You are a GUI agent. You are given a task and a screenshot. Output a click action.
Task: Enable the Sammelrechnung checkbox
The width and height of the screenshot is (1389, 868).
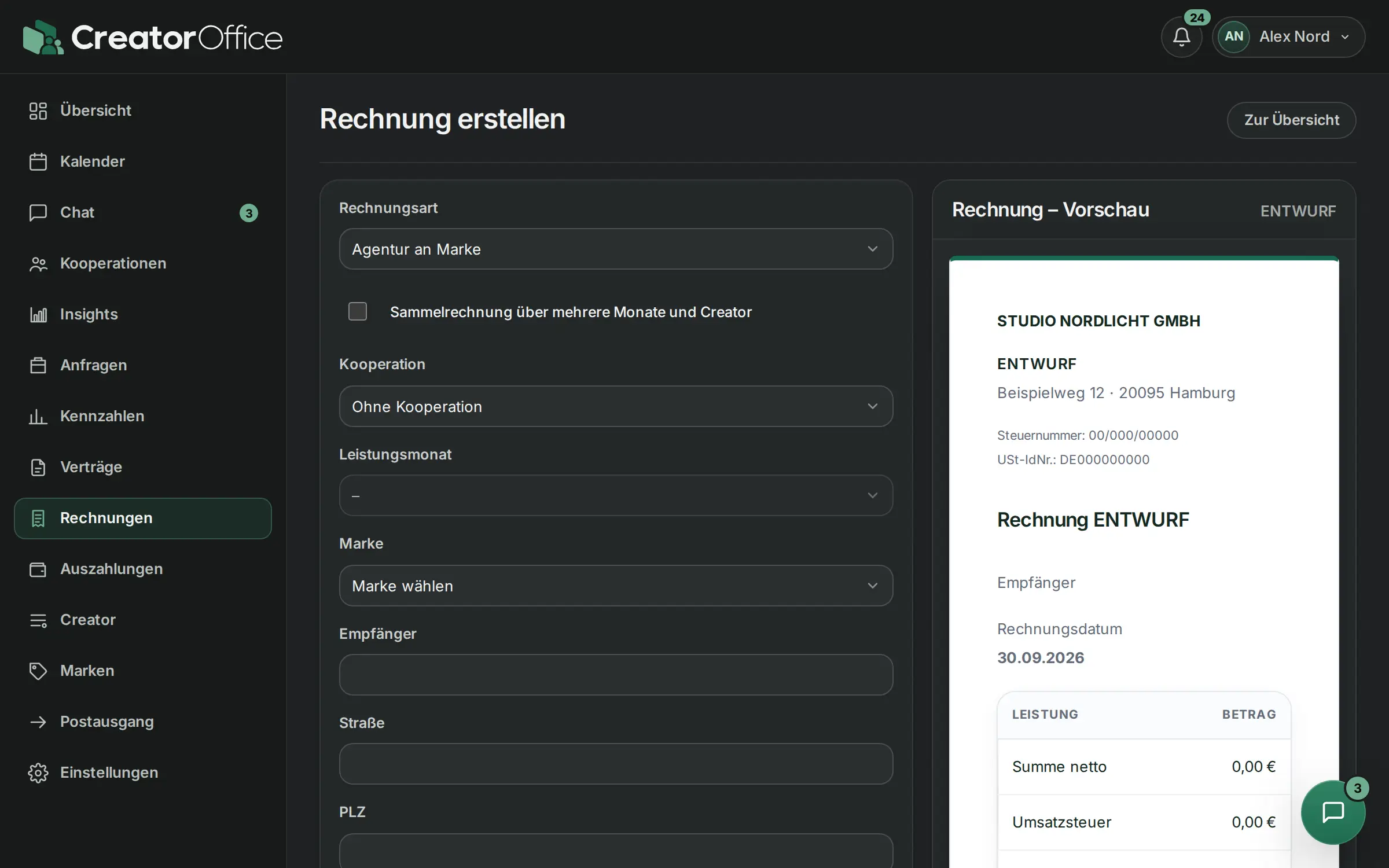pyautogui.click(x=358, y=311)
